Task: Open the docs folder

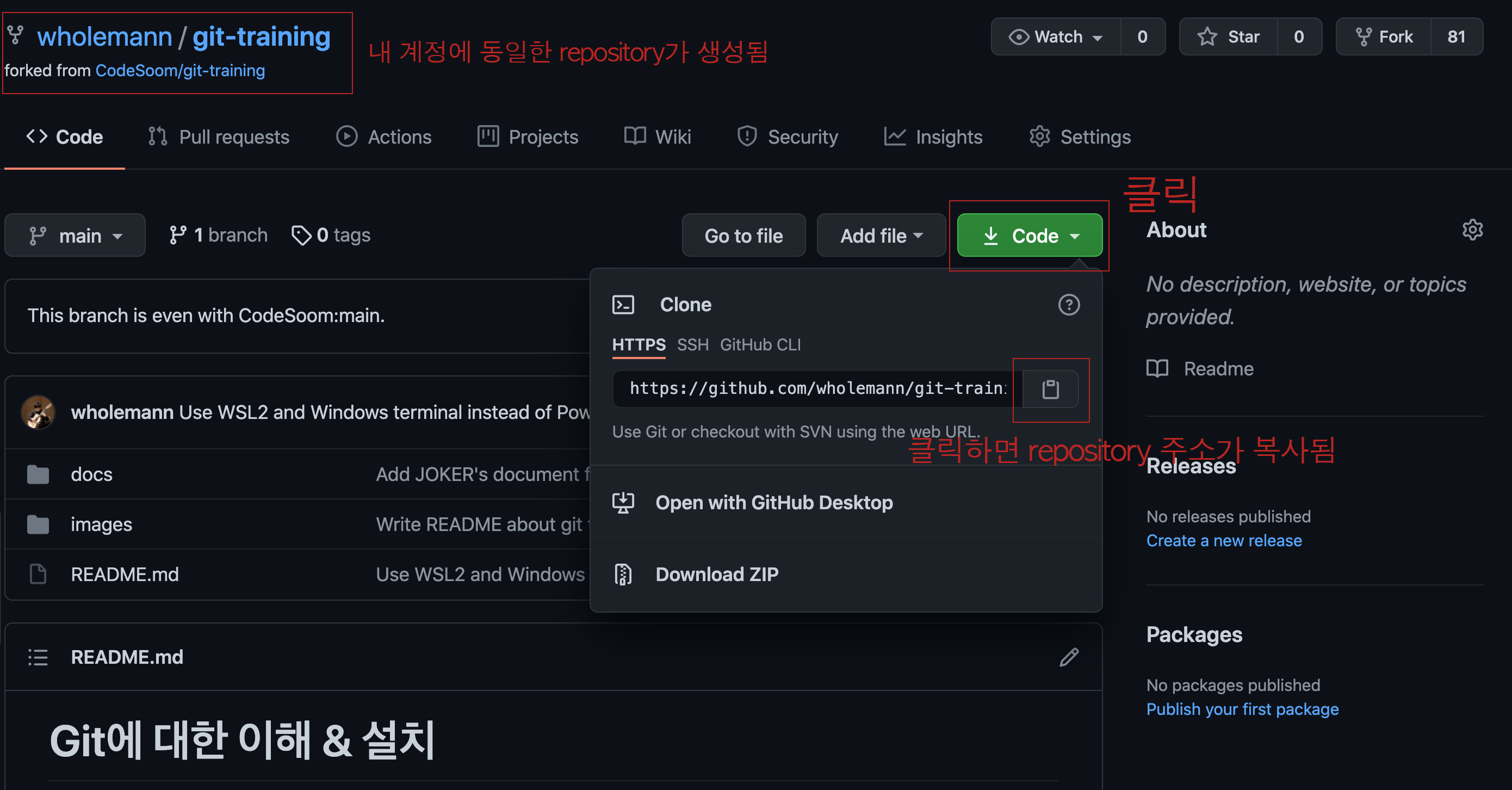Action: [x=91, y=474]
